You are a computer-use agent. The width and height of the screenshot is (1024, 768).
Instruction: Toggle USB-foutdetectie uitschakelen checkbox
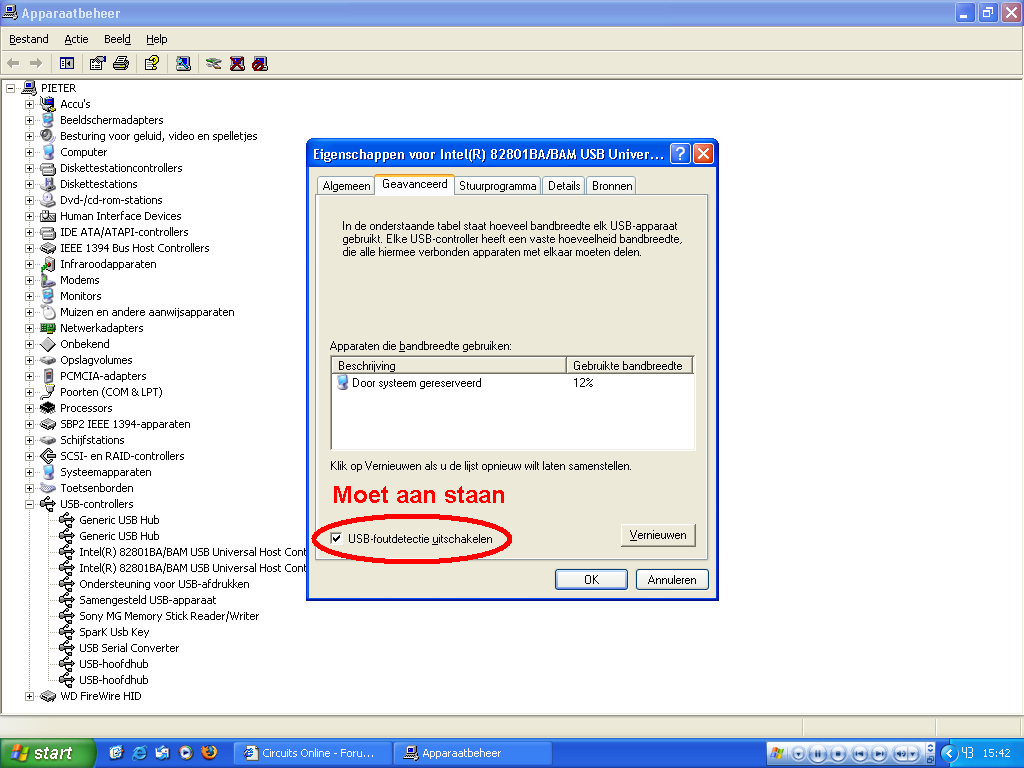336,539
